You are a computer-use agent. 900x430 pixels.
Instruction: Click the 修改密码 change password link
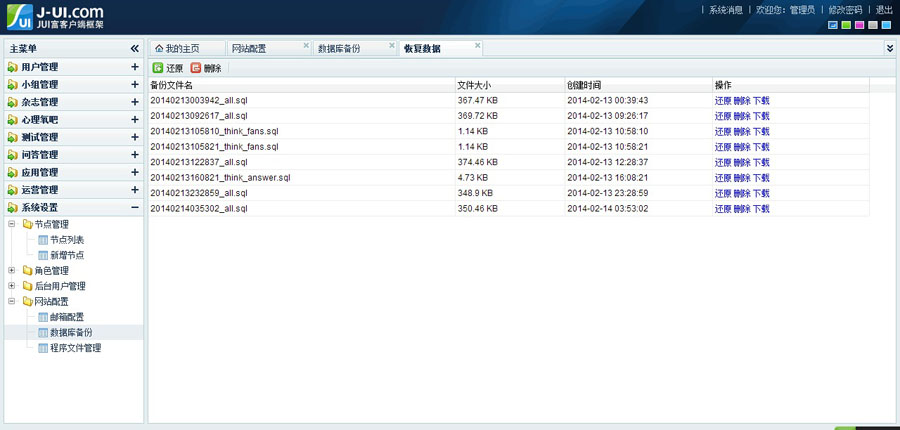point(845,9)
